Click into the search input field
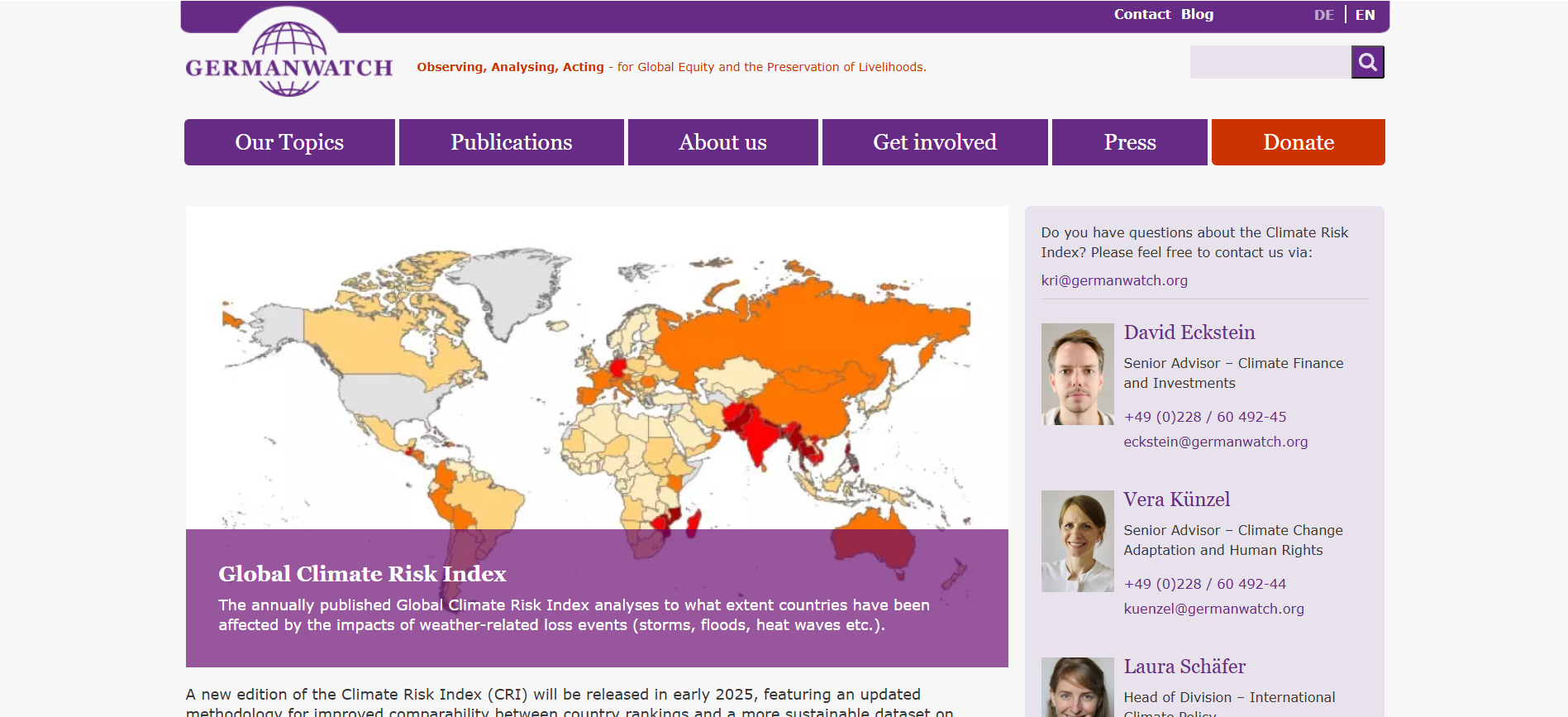This screenshot has width=1568, height=717. click(x=1270, y=62)
